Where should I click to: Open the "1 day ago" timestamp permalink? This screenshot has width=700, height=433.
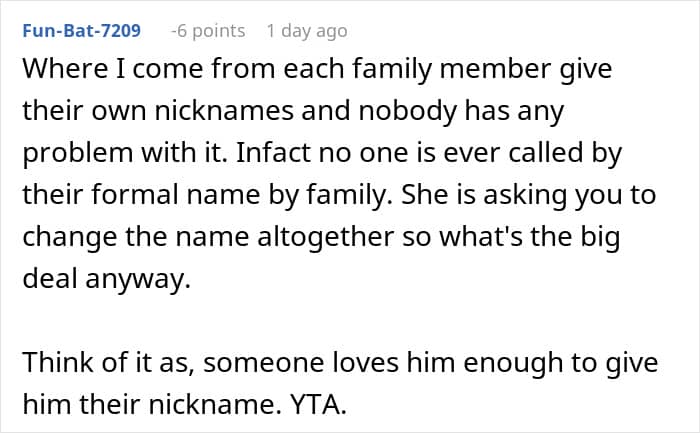pyautogui.click(x=307, y=31)
